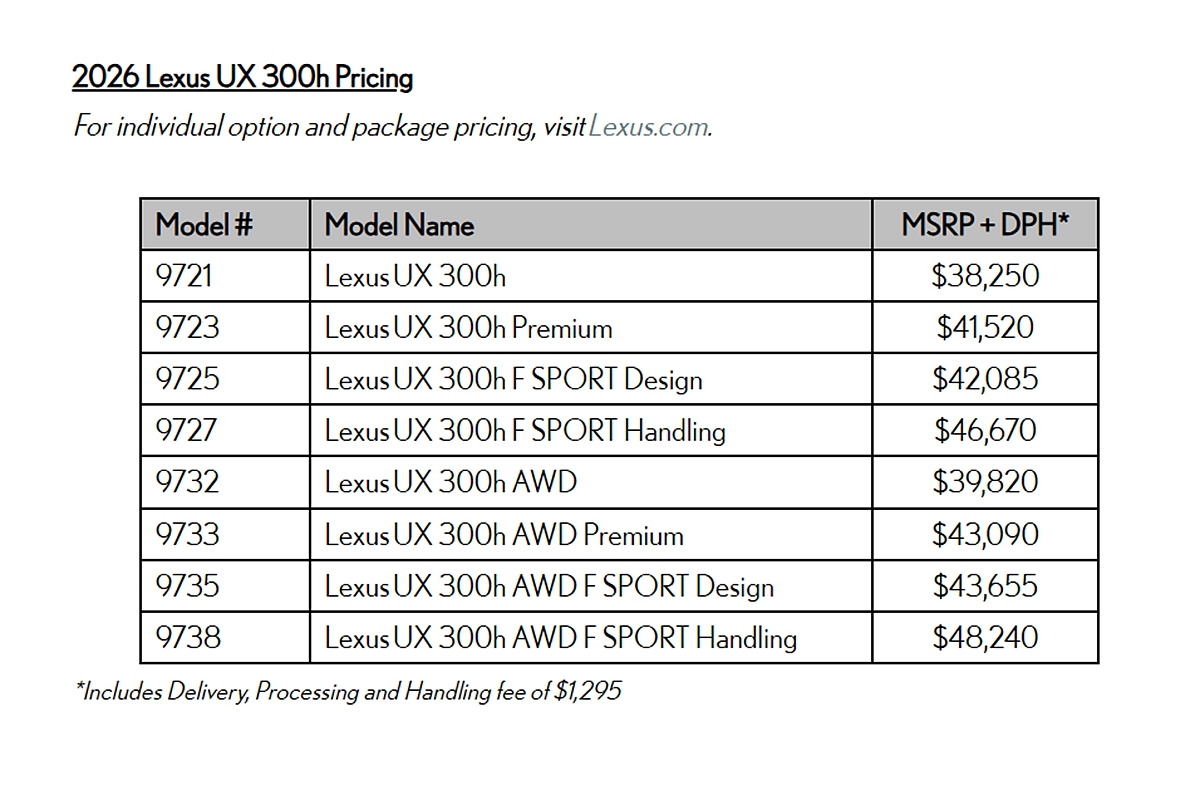1200x800 pixels.
Task: Open the Lexus.com link
Action: point(649,128)
